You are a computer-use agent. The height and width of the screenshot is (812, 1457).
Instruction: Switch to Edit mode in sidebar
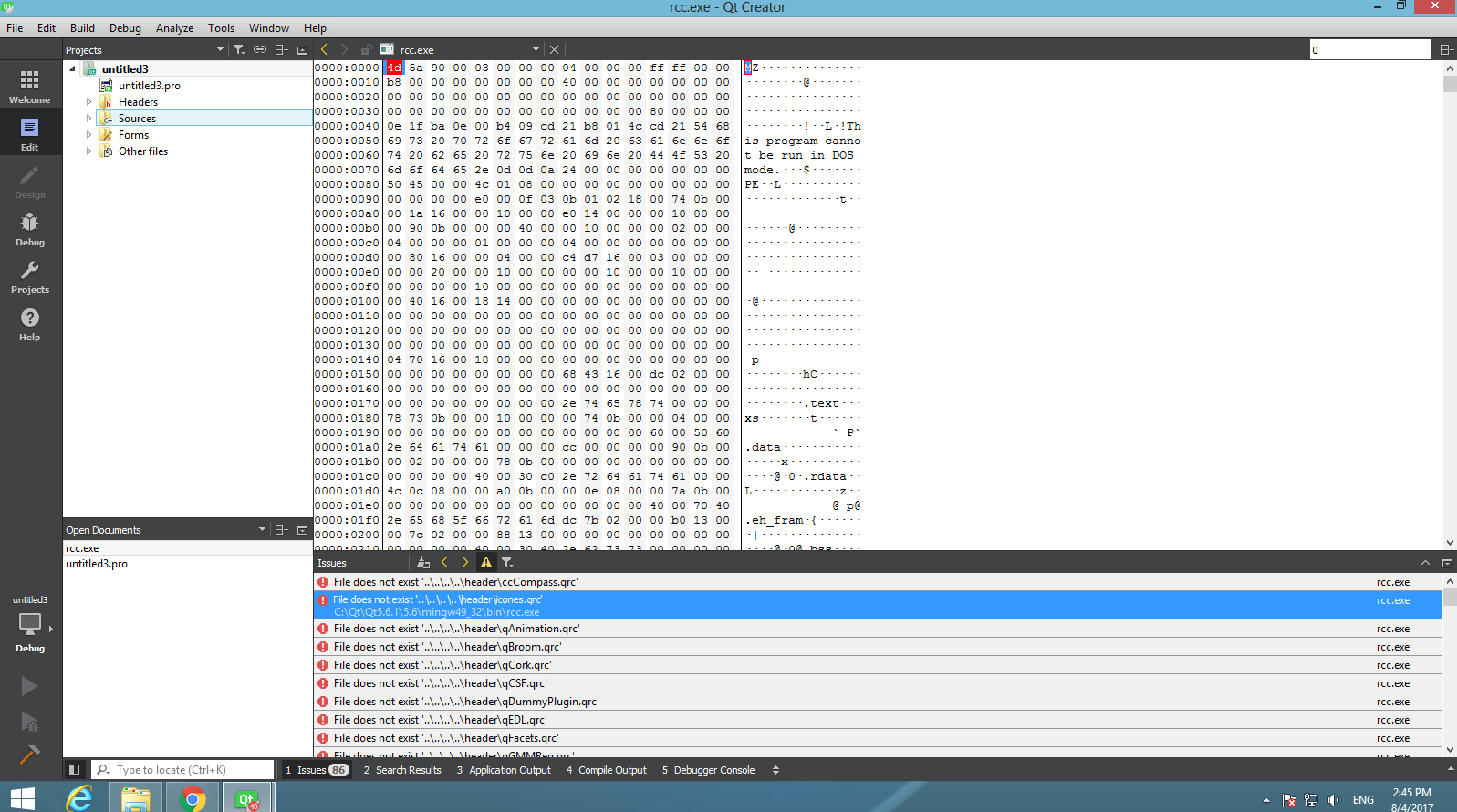pos(30,133)
